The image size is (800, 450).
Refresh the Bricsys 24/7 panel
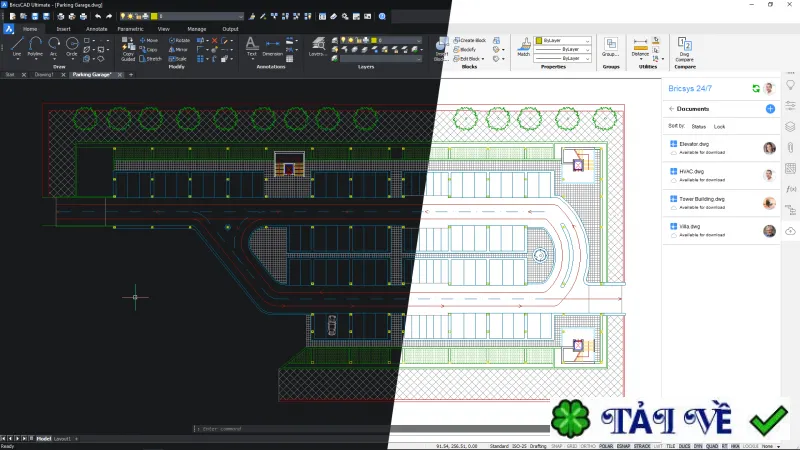[x=756, y=89]
